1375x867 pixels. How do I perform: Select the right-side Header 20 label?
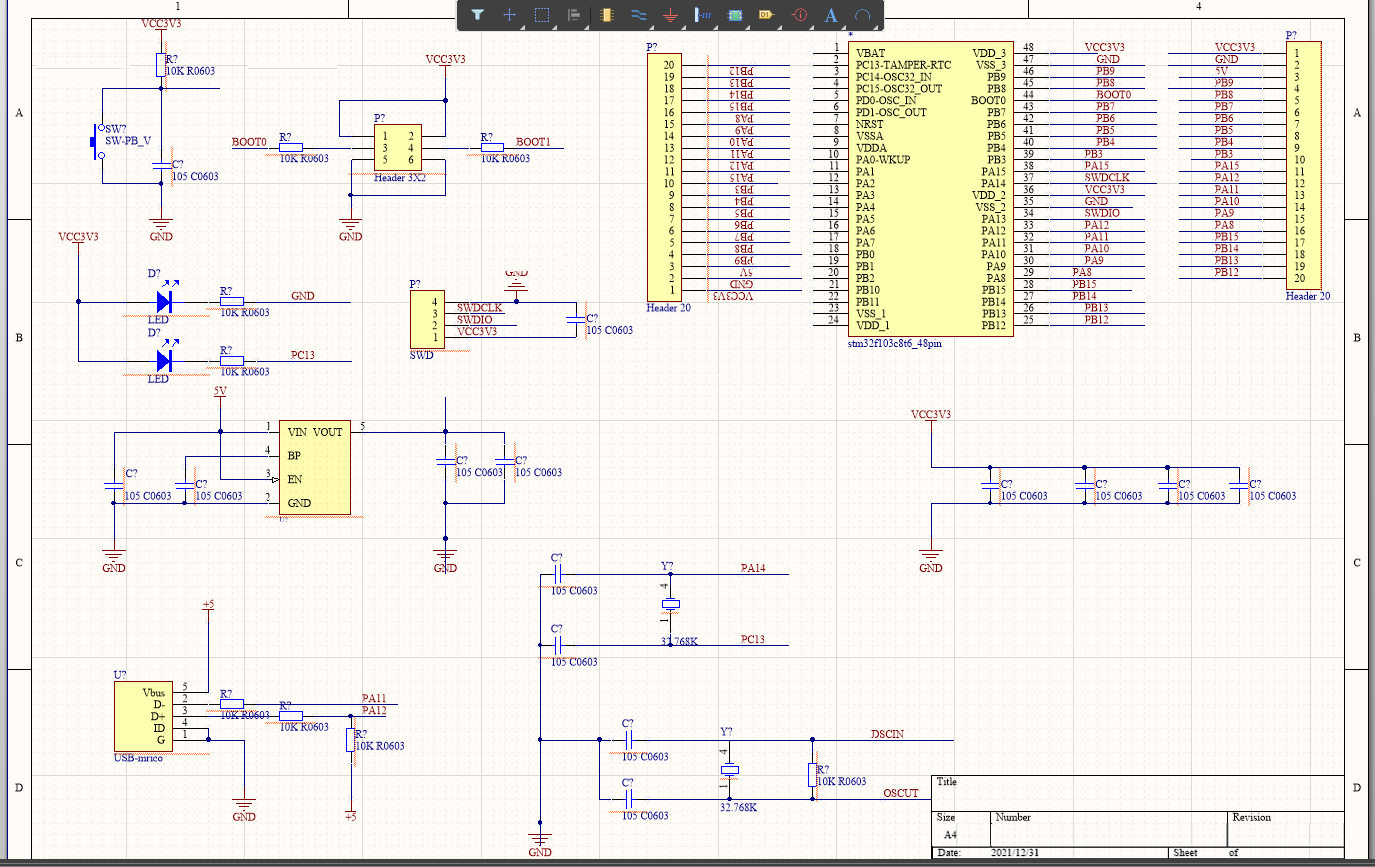pyautogui.click(x=1308, y=296)
